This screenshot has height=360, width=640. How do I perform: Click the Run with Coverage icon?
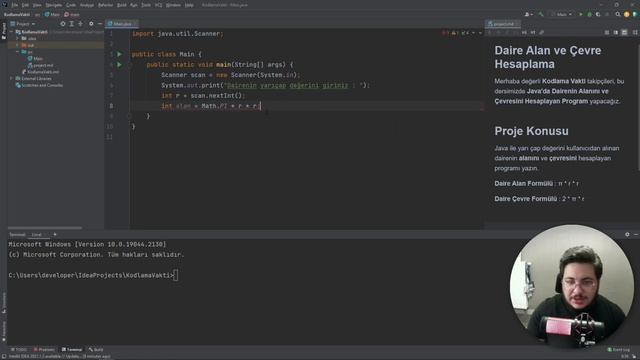click(598, 14)
